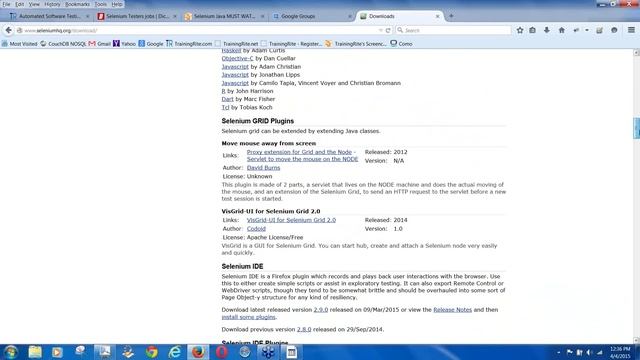Image resolution: width=640 pixels, height=360 pixels.
Task: Go to the Firefox home page icon
Action: [562, 30]
